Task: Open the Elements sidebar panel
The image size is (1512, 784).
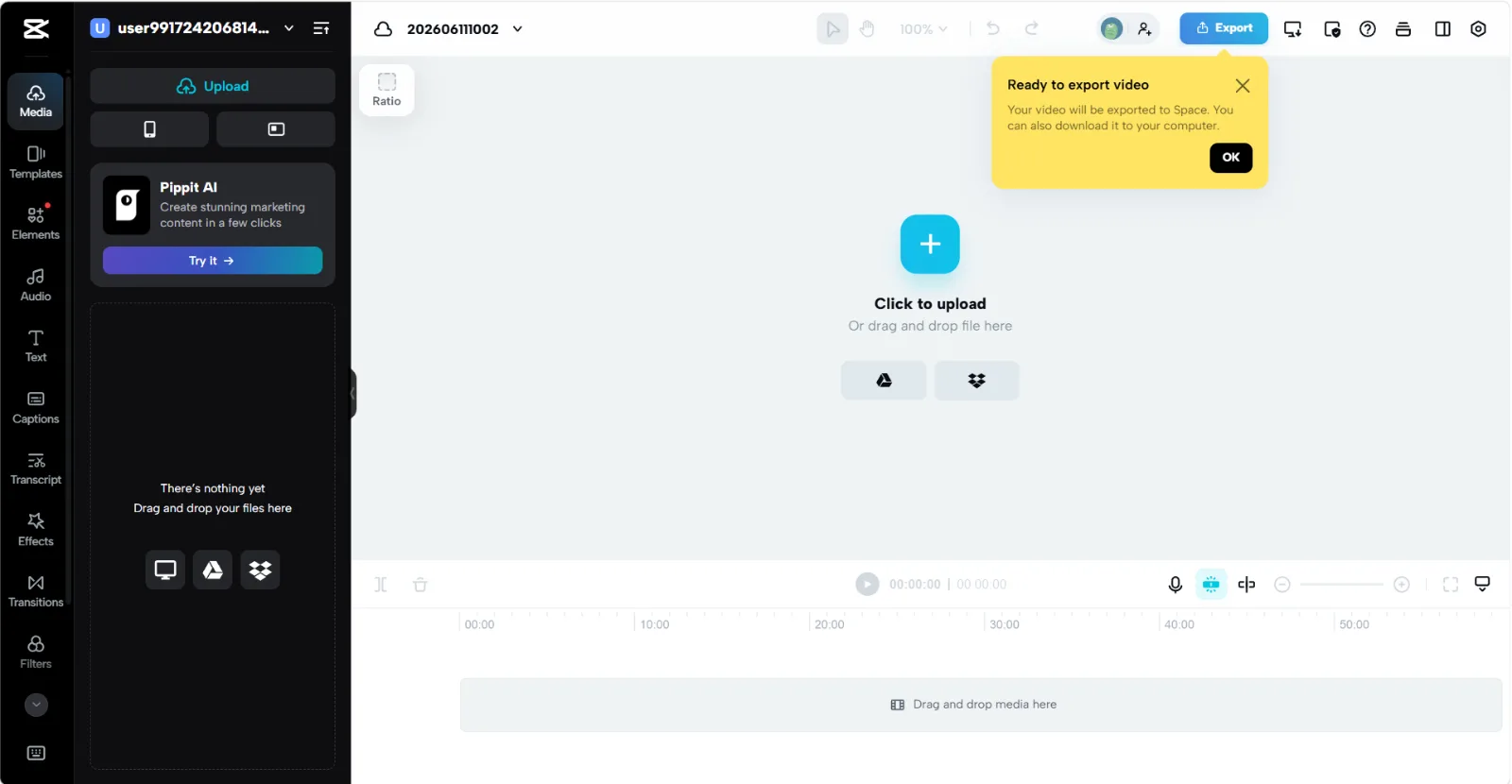Action: pos(36,223)
